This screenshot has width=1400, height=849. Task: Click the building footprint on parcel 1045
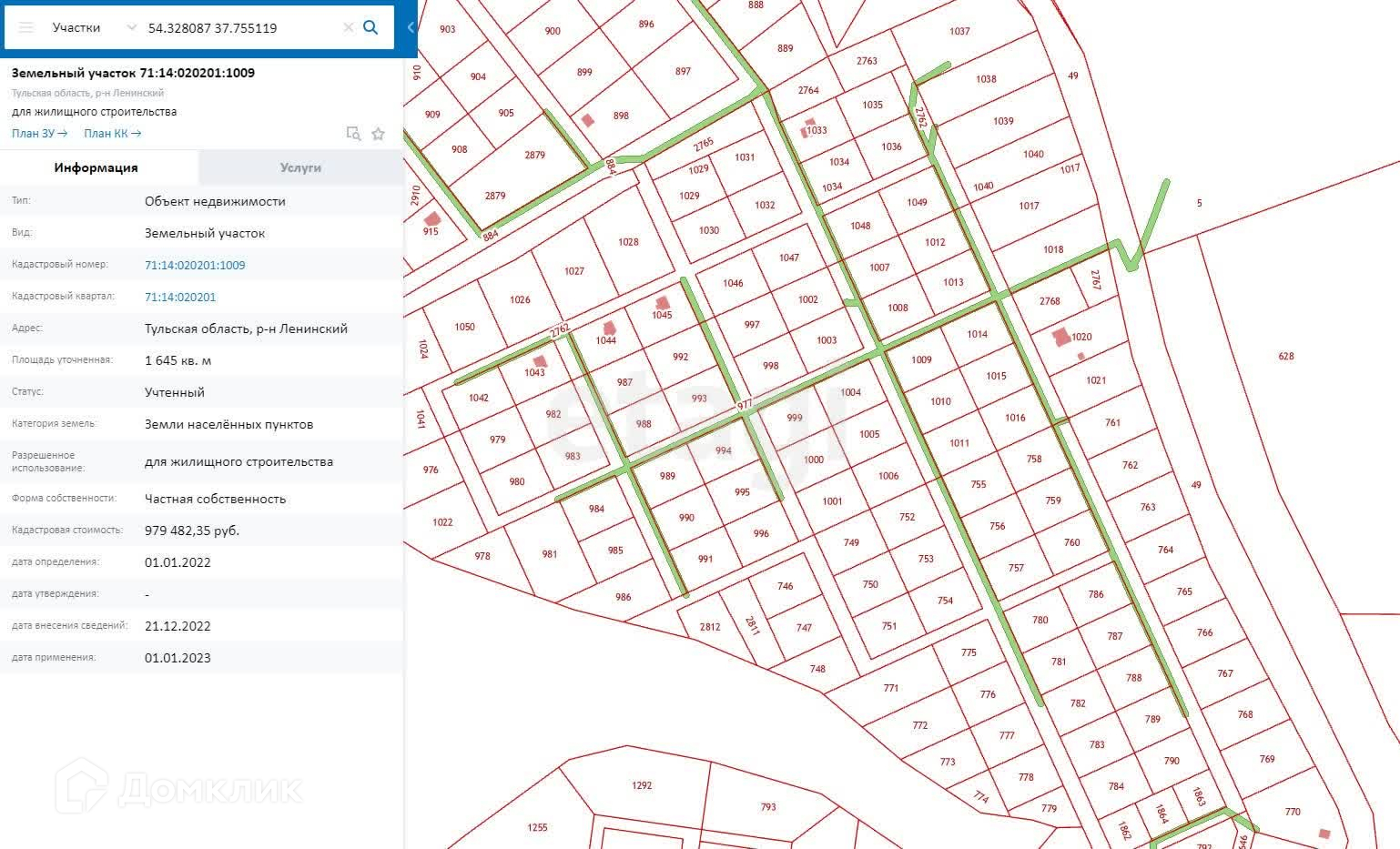click(662, 303)
